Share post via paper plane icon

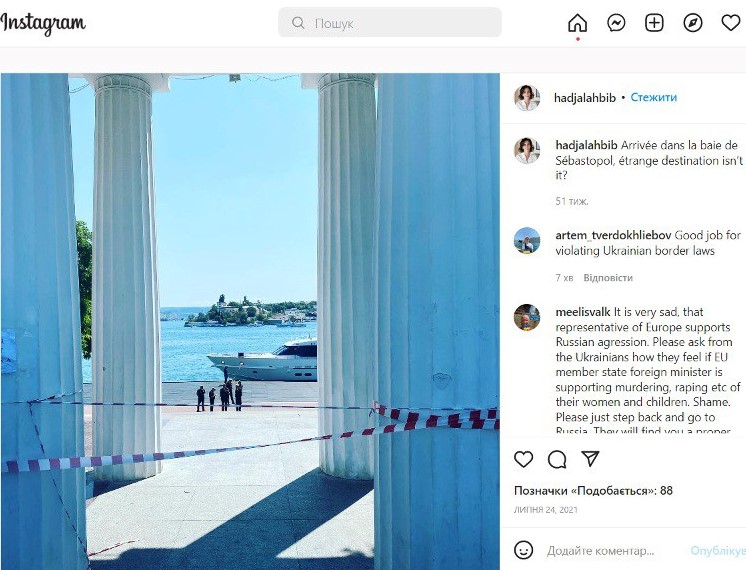tap(591, 459)
